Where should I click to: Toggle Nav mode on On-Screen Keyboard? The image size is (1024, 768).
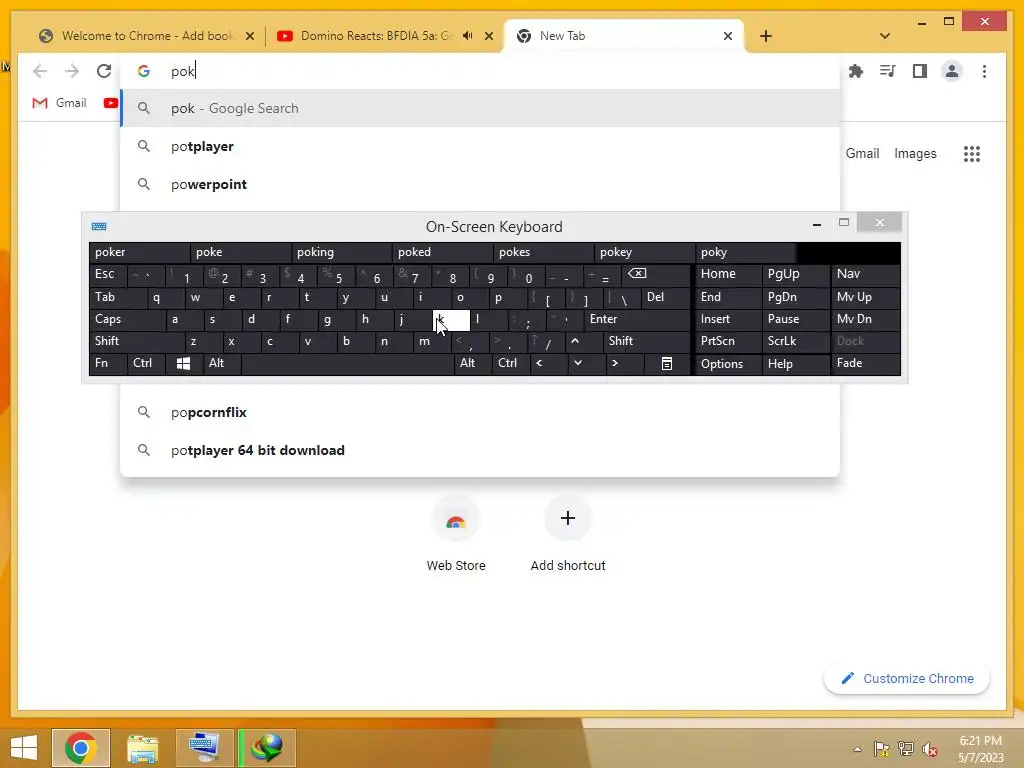tap(865, 274)
